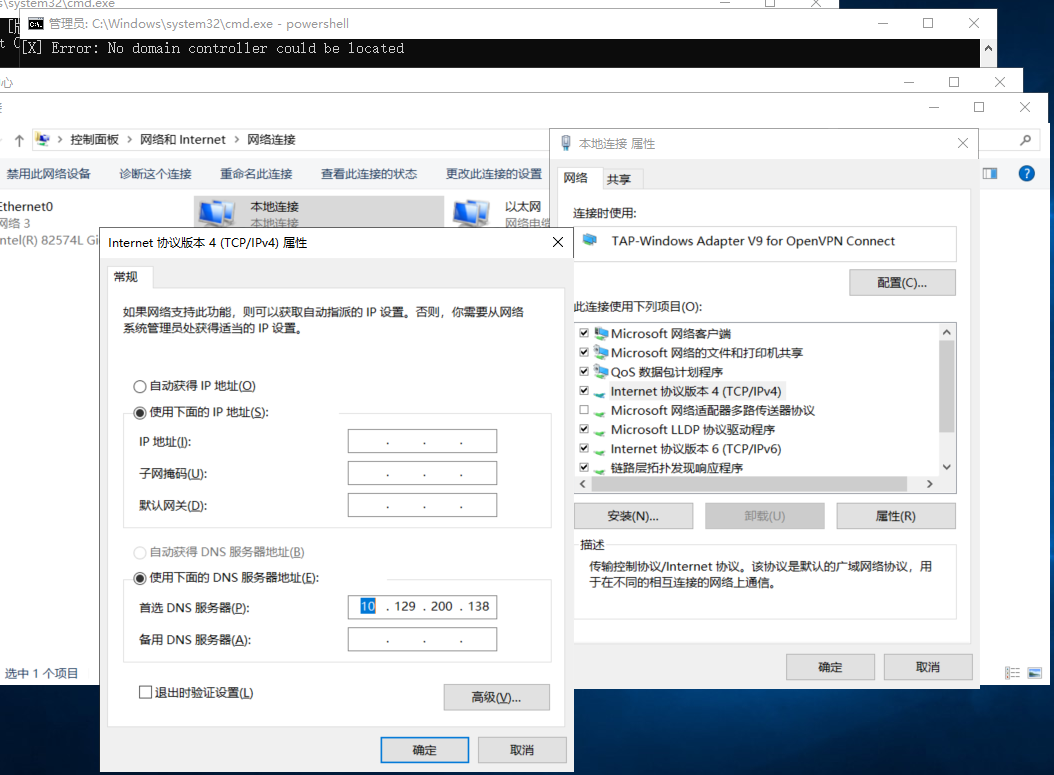Click the up navigation arrow icon
The image size is (1054, 775).
[17, 140]
